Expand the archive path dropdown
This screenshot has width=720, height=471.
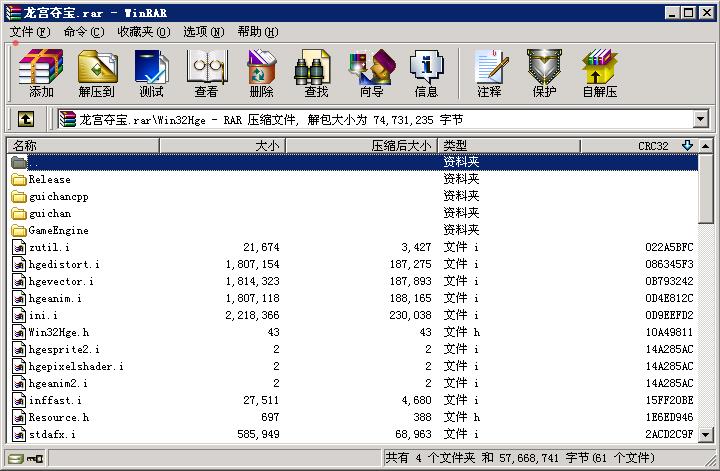700,120
